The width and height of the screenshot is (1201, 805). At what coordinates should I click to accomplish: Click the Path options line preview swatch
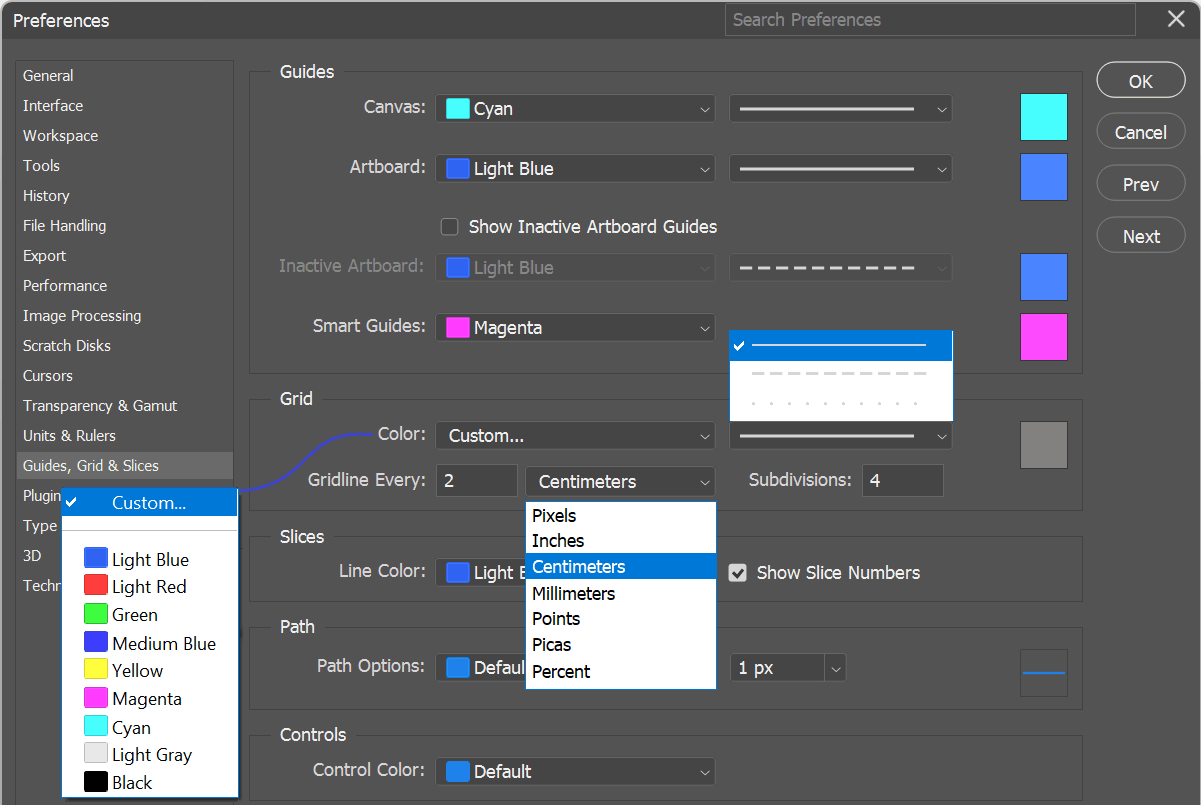[1043, 673]
